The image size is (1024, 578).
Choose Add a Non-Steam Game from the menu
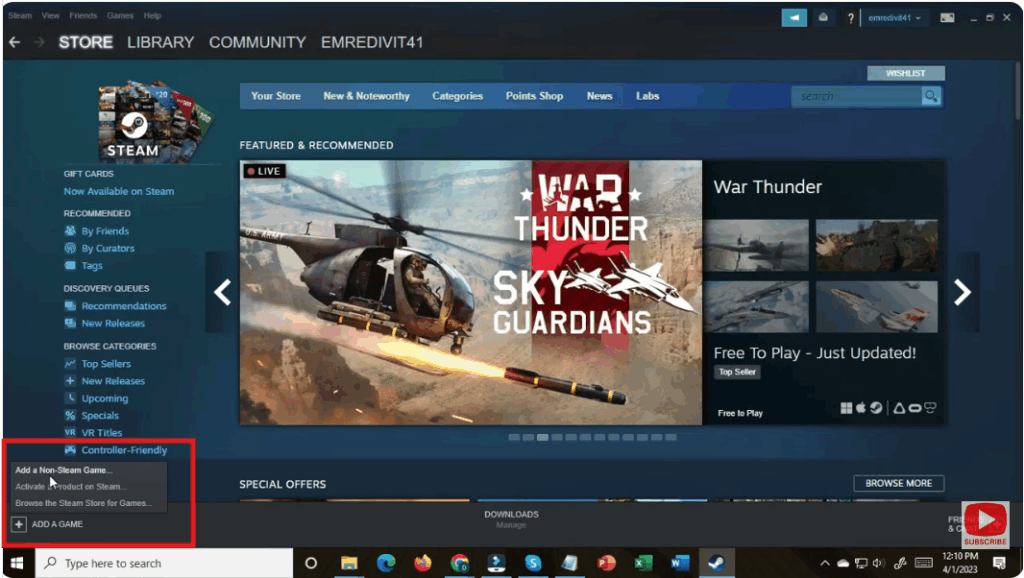pos(62,469)
